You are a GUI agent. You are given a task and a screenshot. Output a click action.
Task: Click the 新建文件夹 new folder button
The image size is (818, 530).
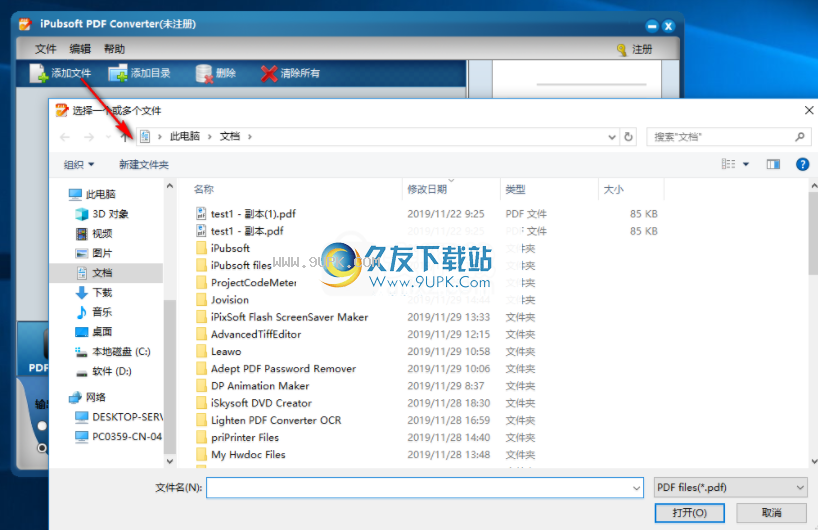pos(144,165)
